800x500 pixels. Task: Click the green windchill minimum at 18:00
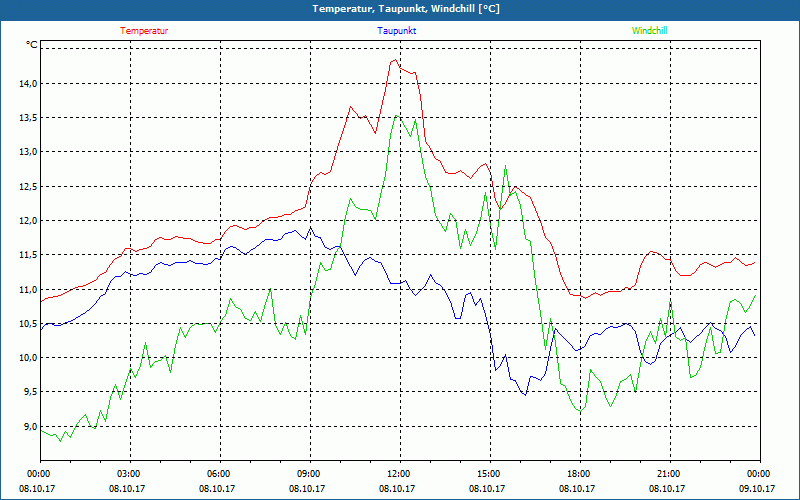click(580, 411)
